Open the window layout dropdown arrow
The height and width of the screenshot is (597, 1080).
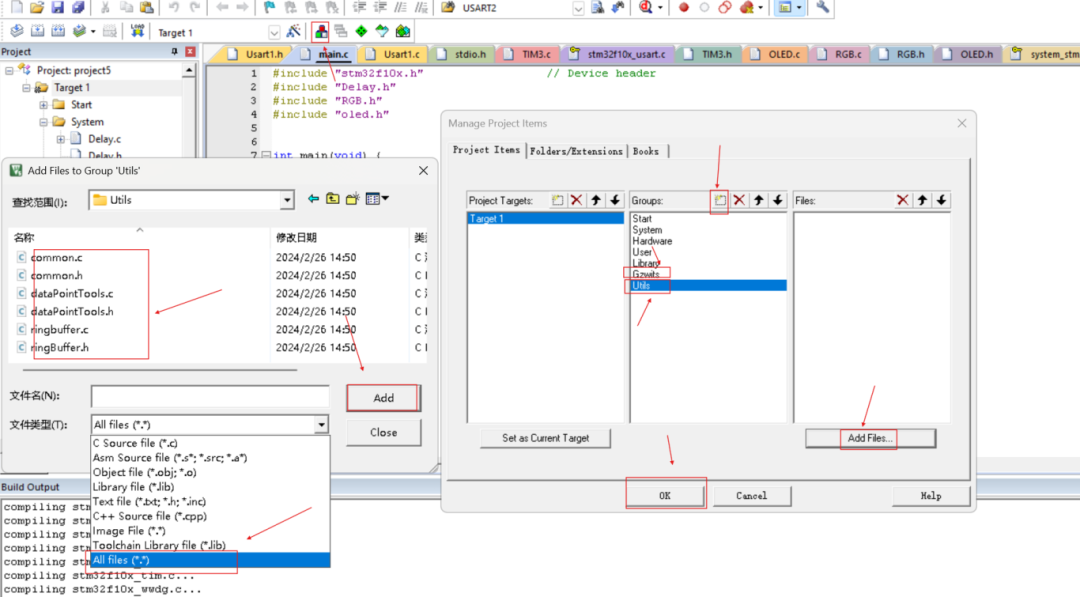[799, 8]
